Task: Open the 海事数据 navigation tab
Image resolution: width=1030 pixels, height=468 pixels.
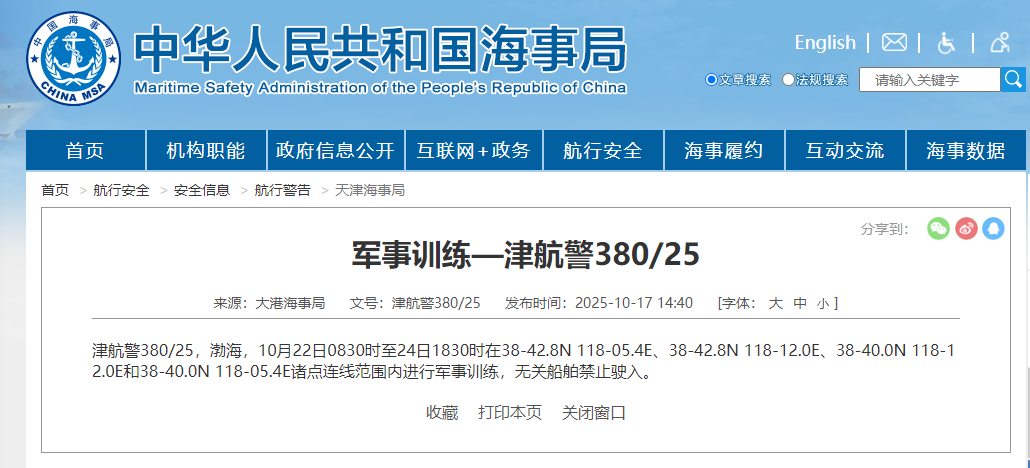Action: tap(966, 151)
